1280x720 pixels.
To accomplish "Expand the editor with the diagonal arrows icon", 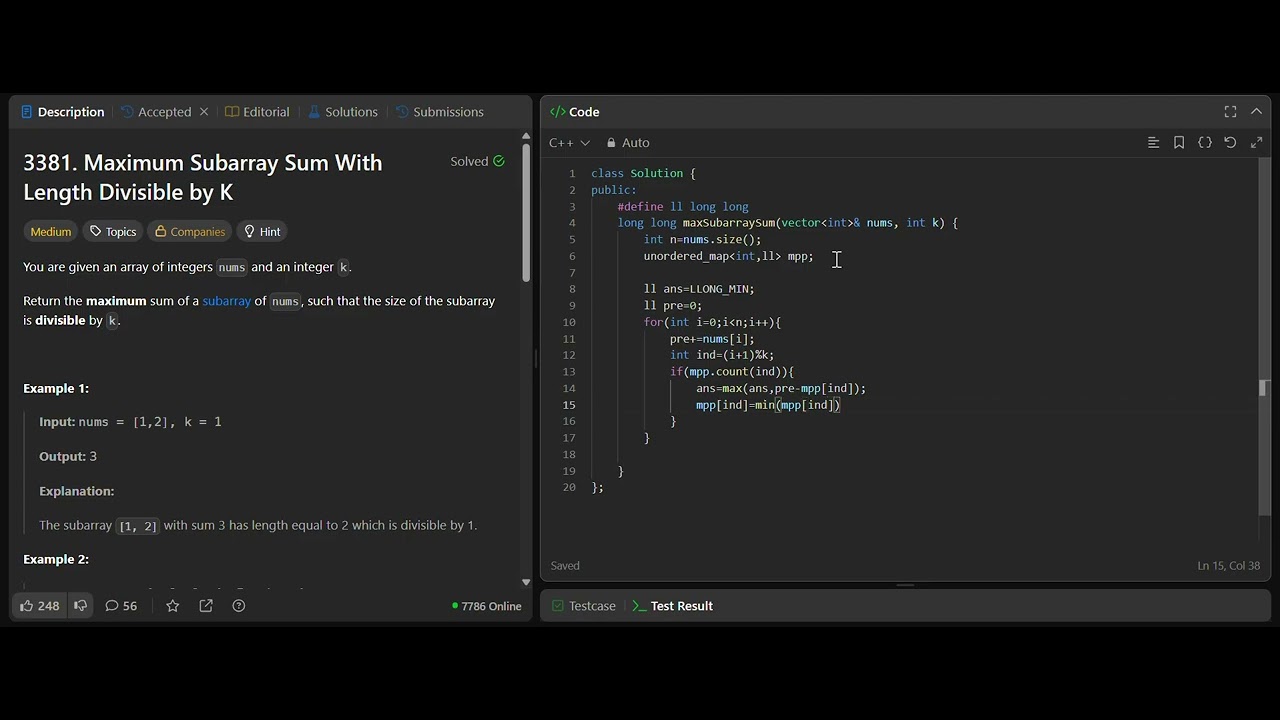I will [x=1257, y=143].
